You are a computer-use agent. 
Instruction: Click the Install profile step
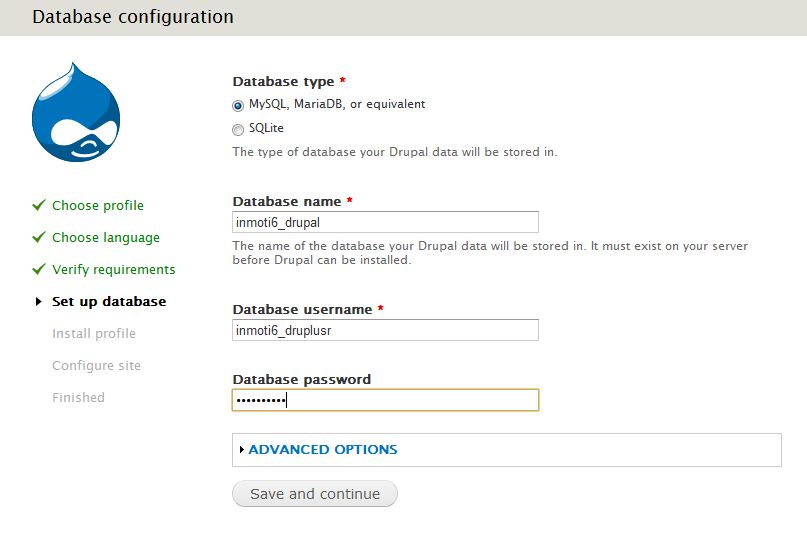click(94, 334)
